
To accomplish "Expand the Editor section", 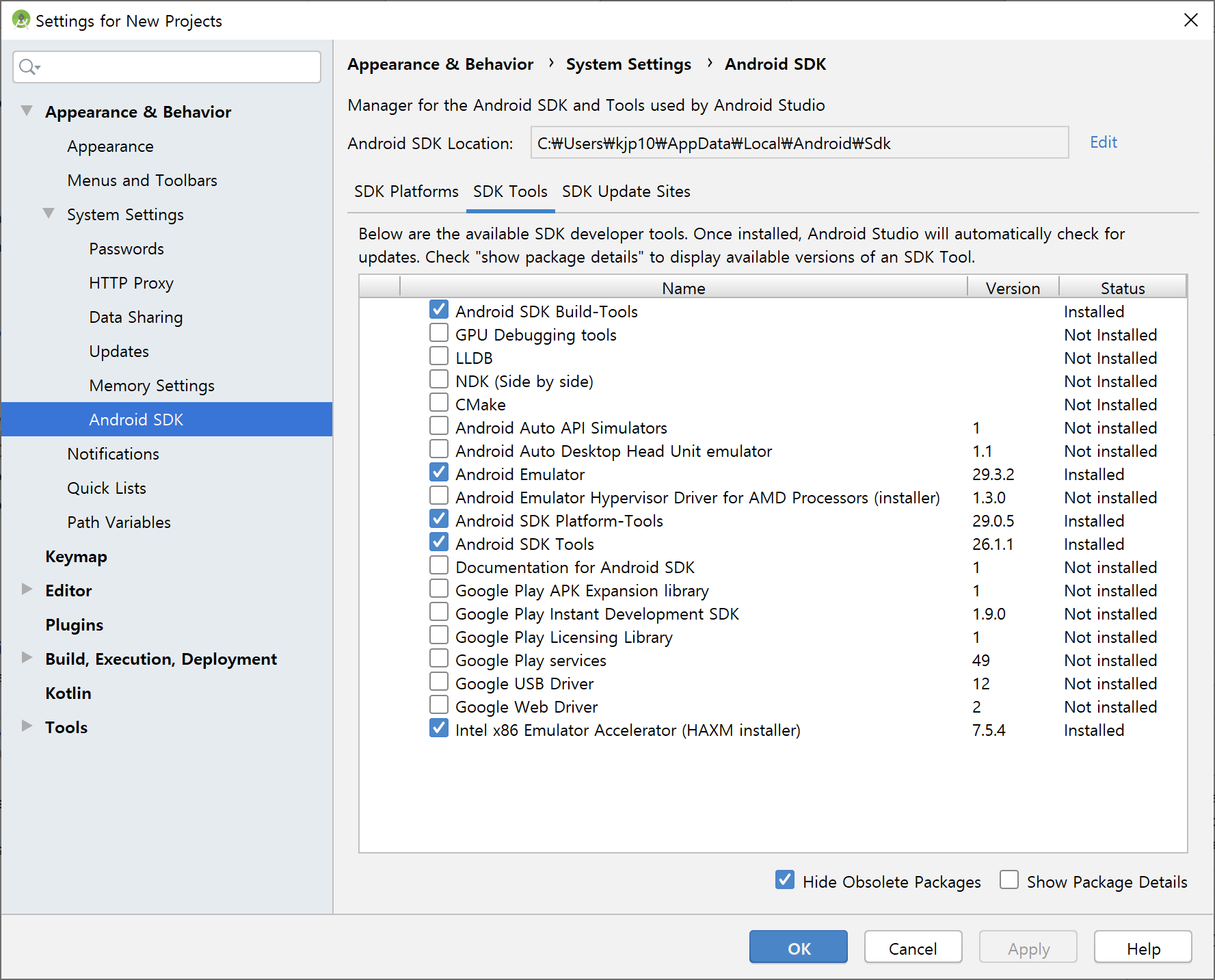I will [26, 589].
